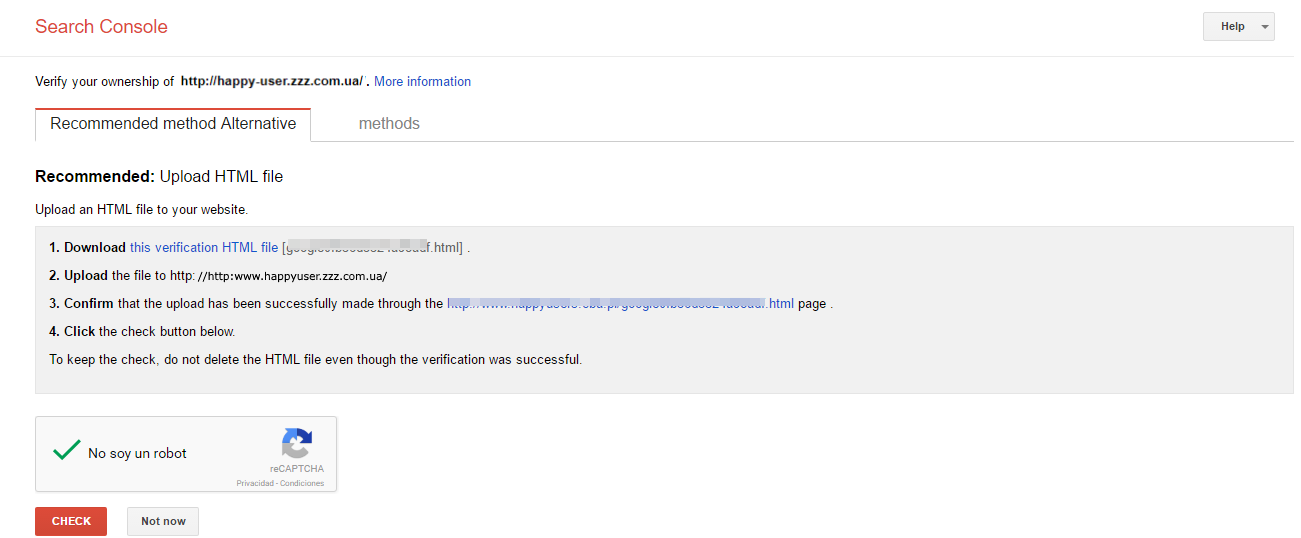Open the Privacidad link in reCAPTCHA
The width and height of the screenshot is (1301, 538).
point(254,483)
